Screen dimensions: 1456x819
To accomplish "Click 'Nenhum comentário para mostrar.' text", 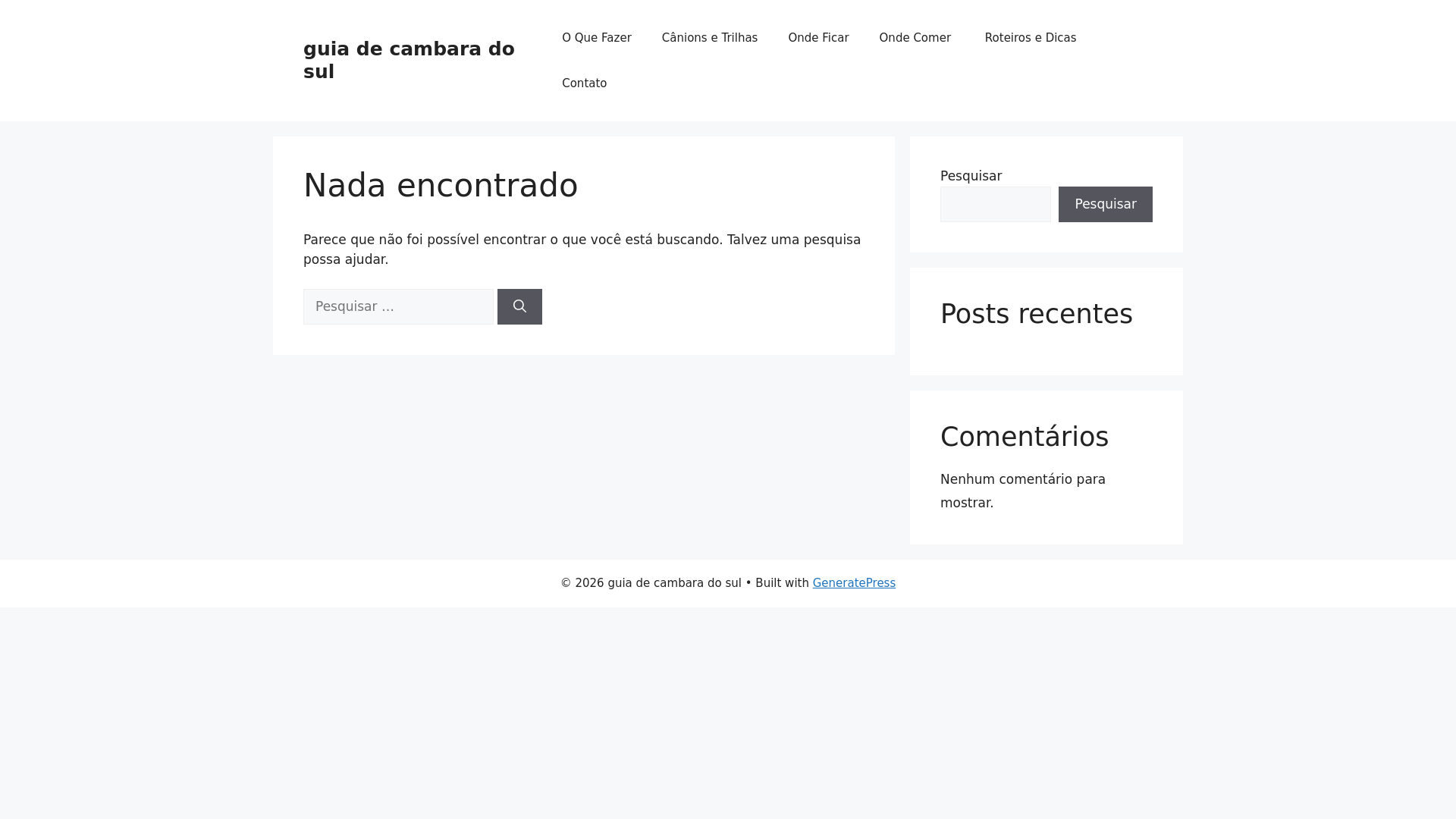I will (x=1022, y=491).
